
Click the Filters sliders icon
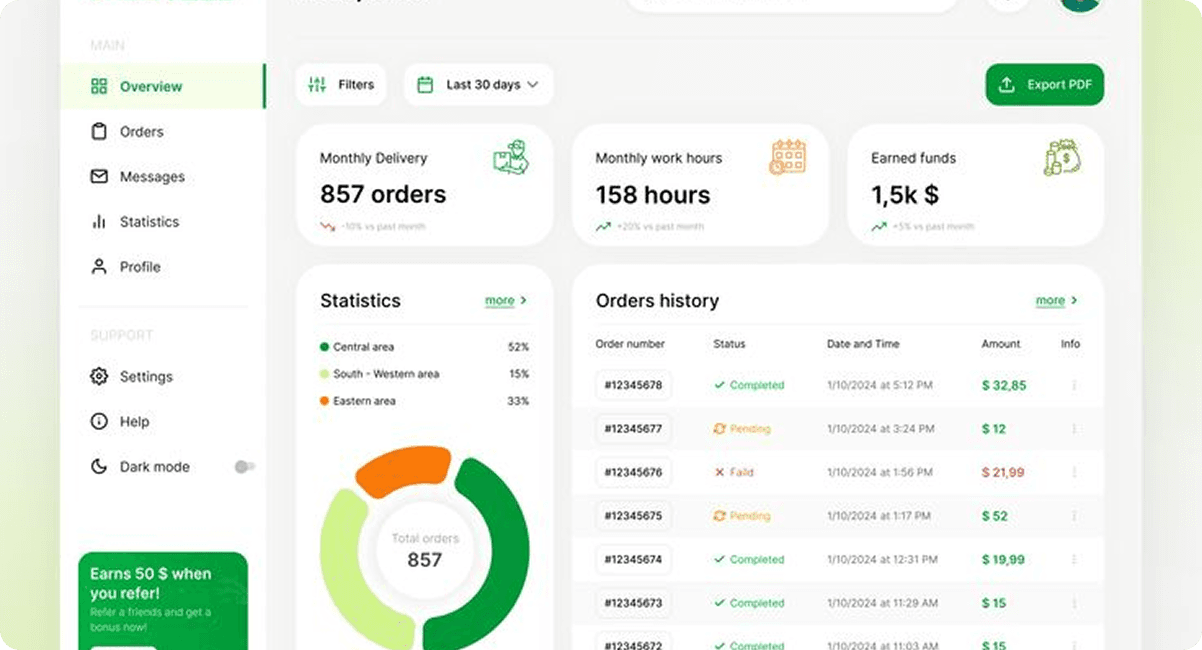tap(317, 85)
